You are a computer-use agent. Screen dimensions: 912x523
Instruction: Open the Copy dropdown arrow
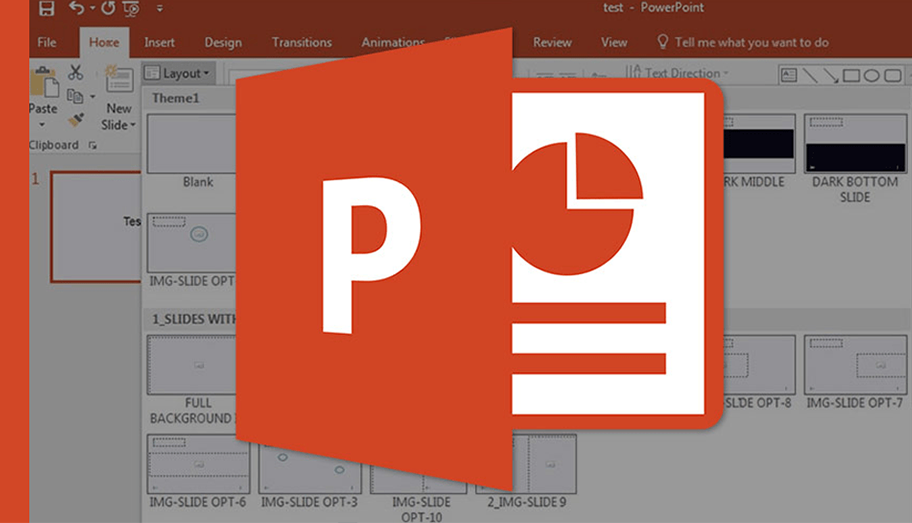[92, 97]
